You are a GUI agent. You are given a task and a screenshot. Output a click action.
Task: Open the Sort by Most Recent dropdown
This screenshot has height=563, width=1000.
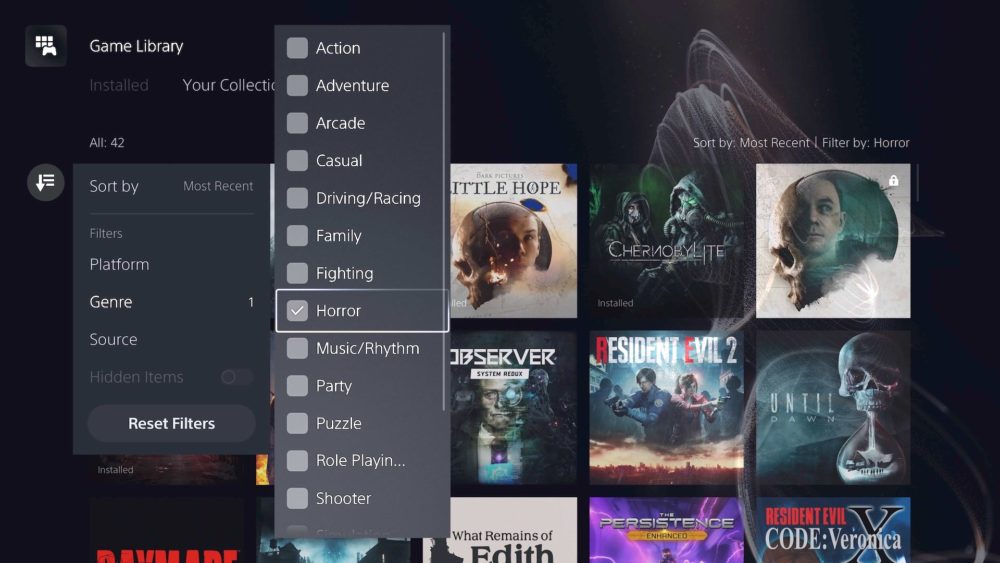pyautogui.click(x=171, y=186)
